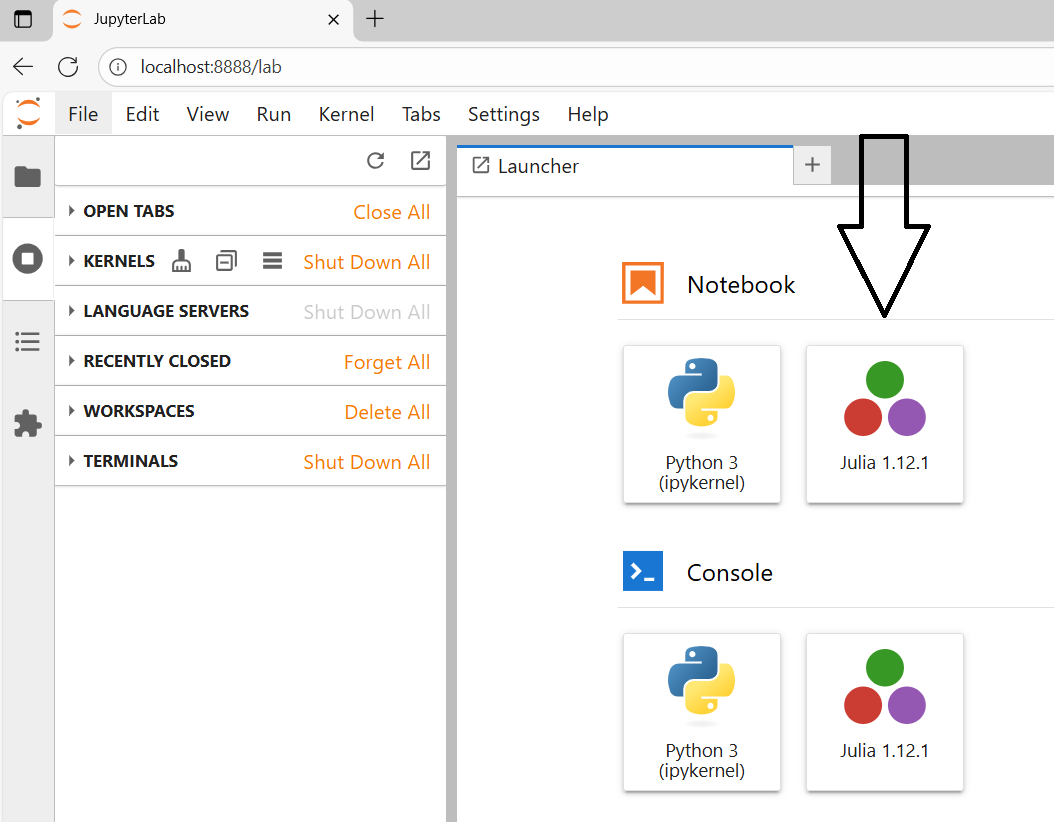Click Close All for open tabs
Viewport: 1054px width, 822px height.
pos(391,212)
